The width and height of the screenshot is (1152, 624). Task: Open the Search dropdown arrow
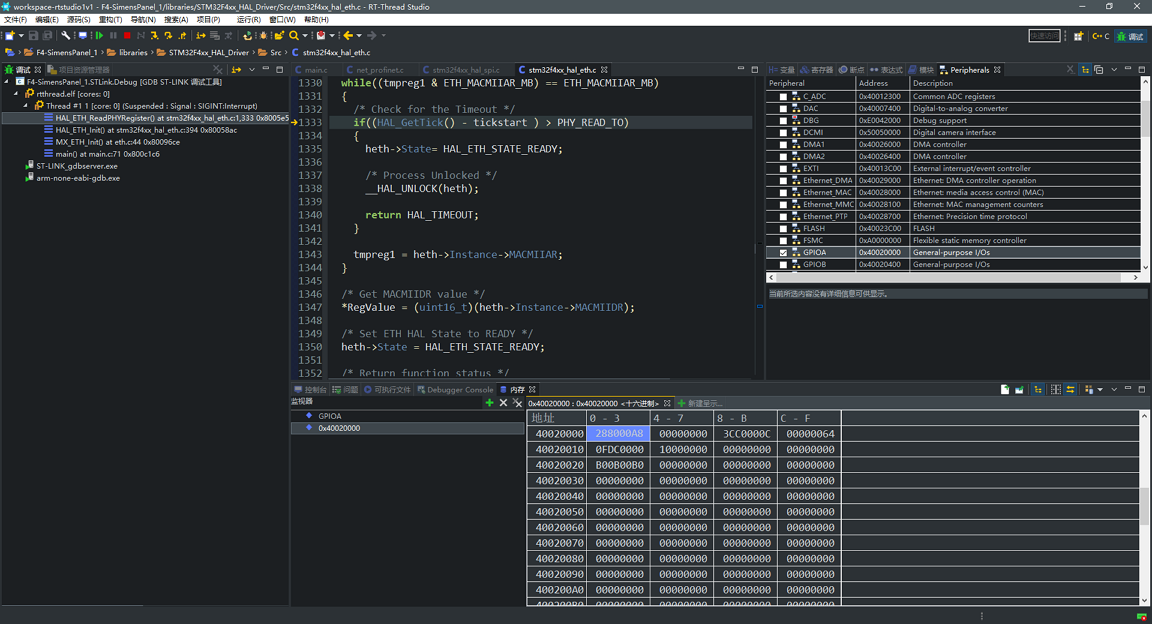pos(305,35)
